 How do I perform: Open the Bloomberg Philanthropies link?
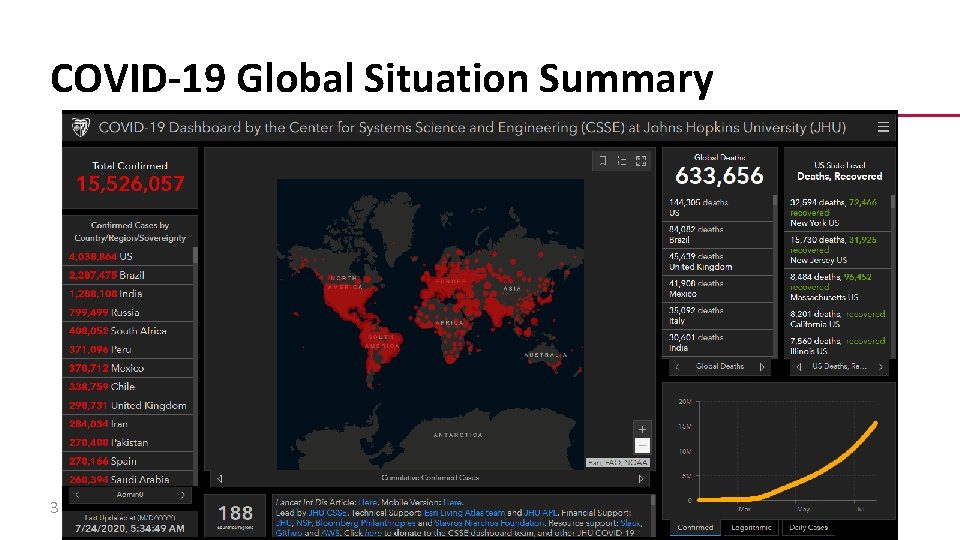tap(365, 523)
